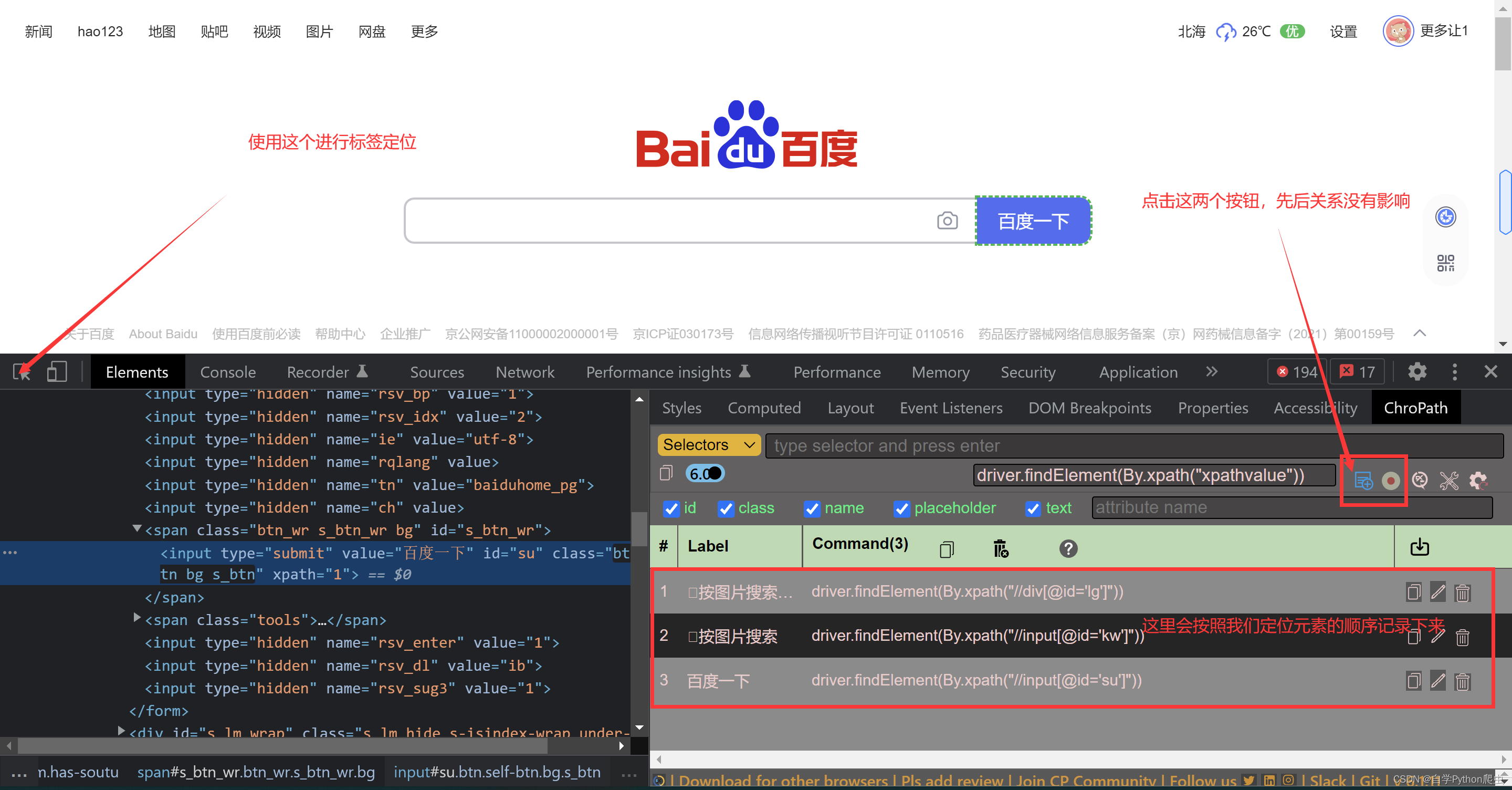Viewport: 1512px width, 790px height.
Task: Delete command row 1
Action: point(1462,592)
